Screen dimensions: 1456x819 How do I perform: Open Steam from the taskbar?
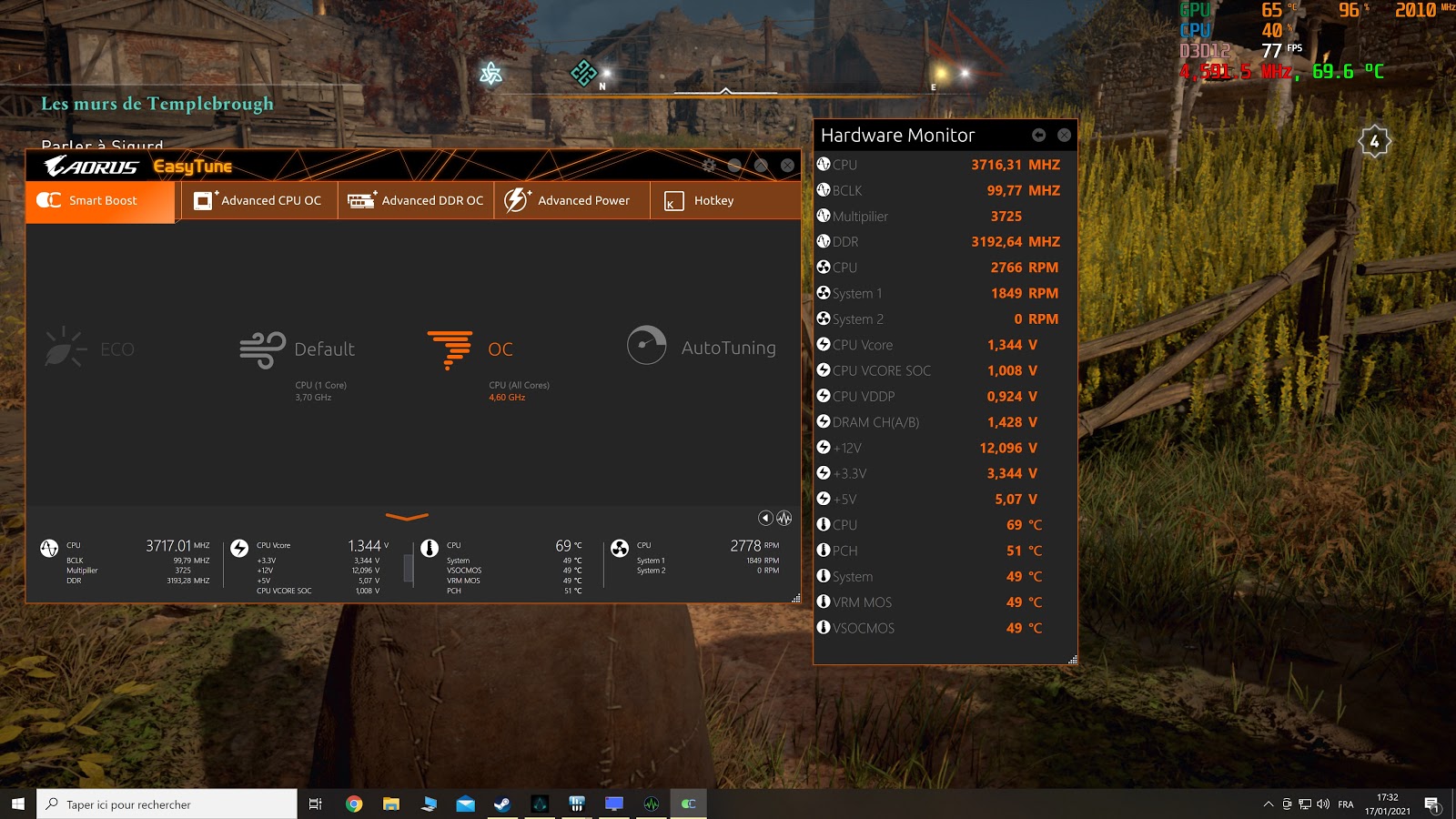[x=501, y=804]
